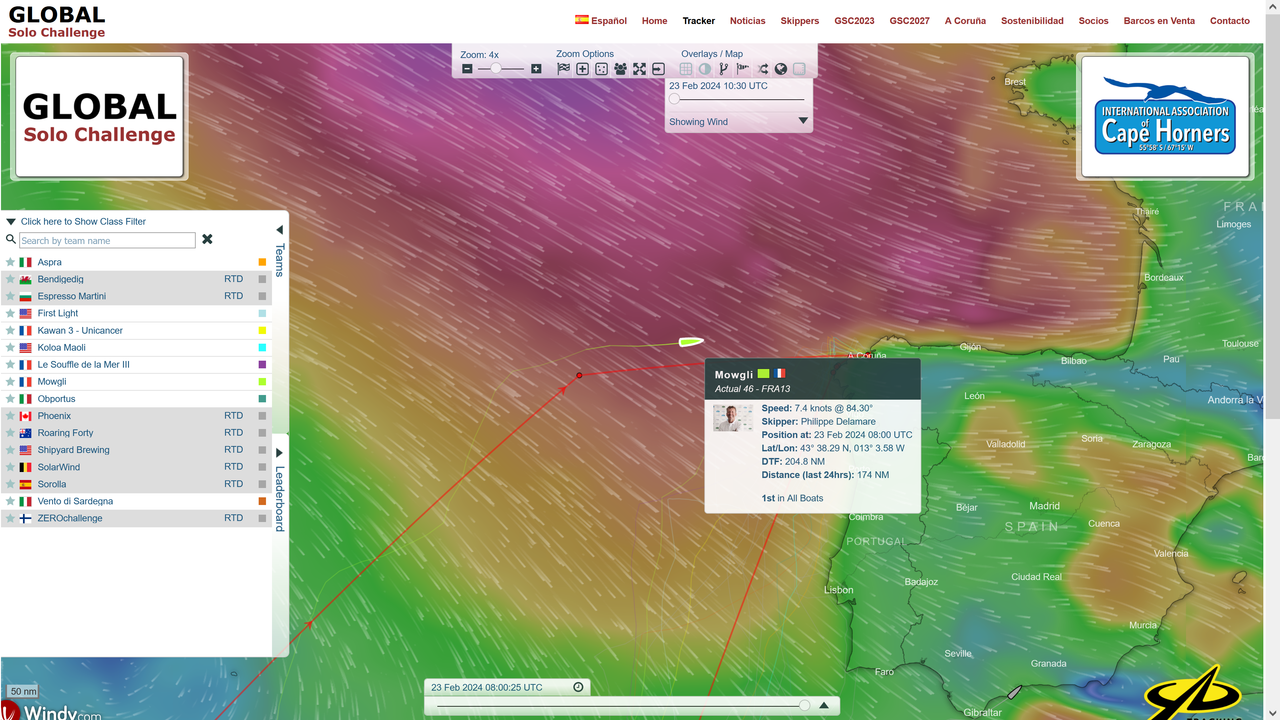
Task: Click the wind forecast time slider
Action: 738,99
